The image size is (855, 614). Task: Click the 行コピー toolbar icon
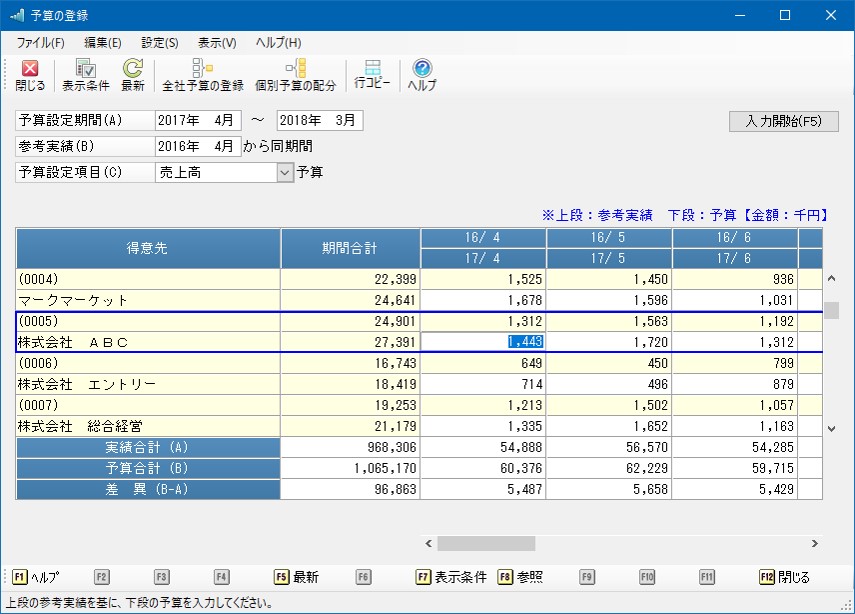point(372,74)
